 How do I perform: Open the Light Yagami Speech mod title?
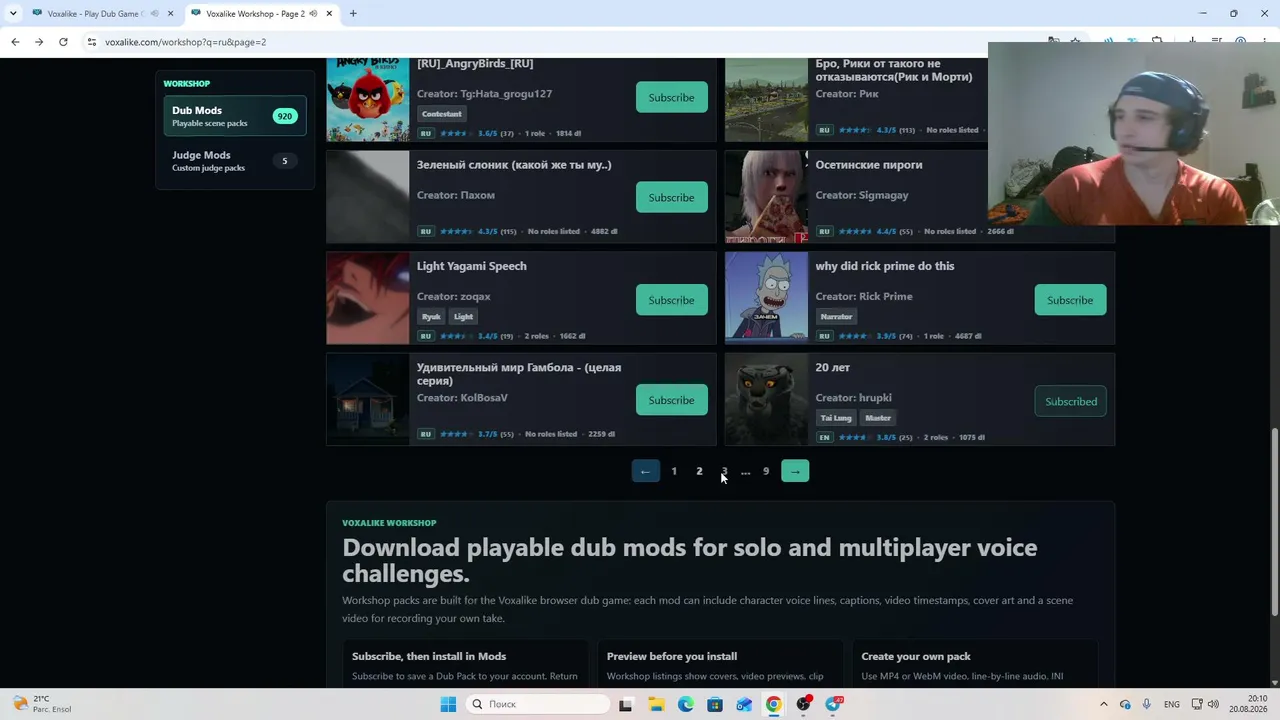click(471, 266)
